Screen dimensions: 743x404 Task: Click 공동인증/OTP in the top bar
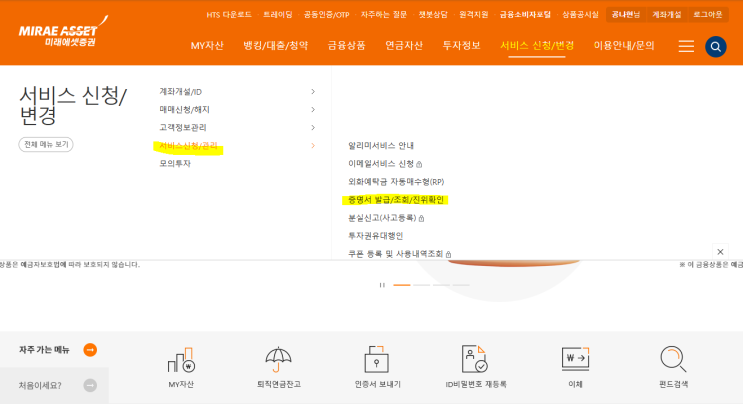point(326,15)
